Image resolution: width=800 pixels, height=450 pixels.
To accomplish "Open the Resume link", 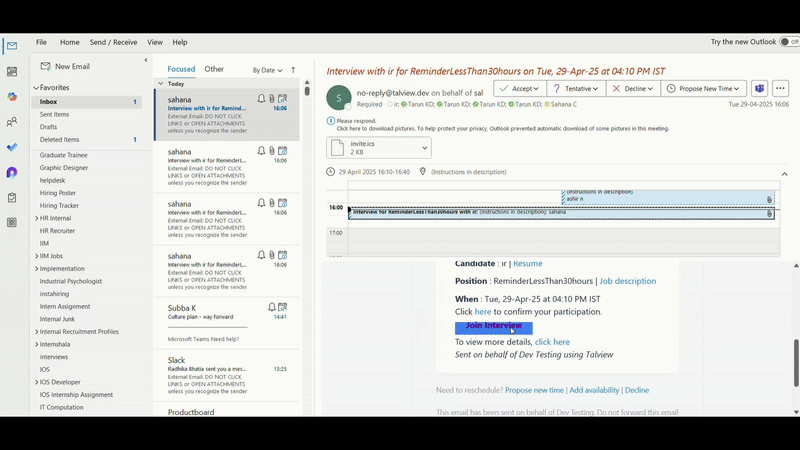I will point(528,263).
